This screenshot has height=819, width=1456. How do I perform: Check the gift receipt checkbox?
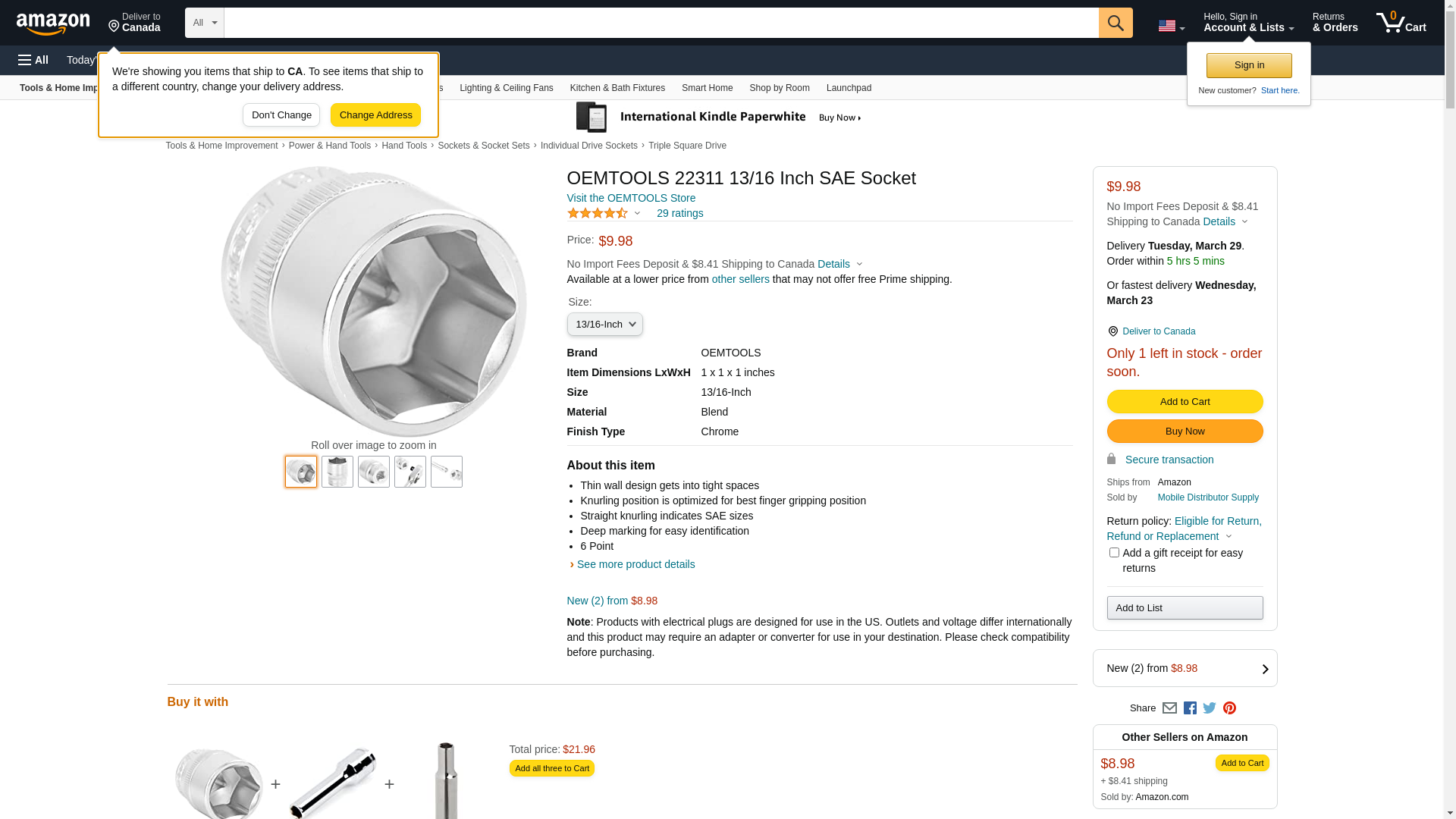coord(1114,553)
